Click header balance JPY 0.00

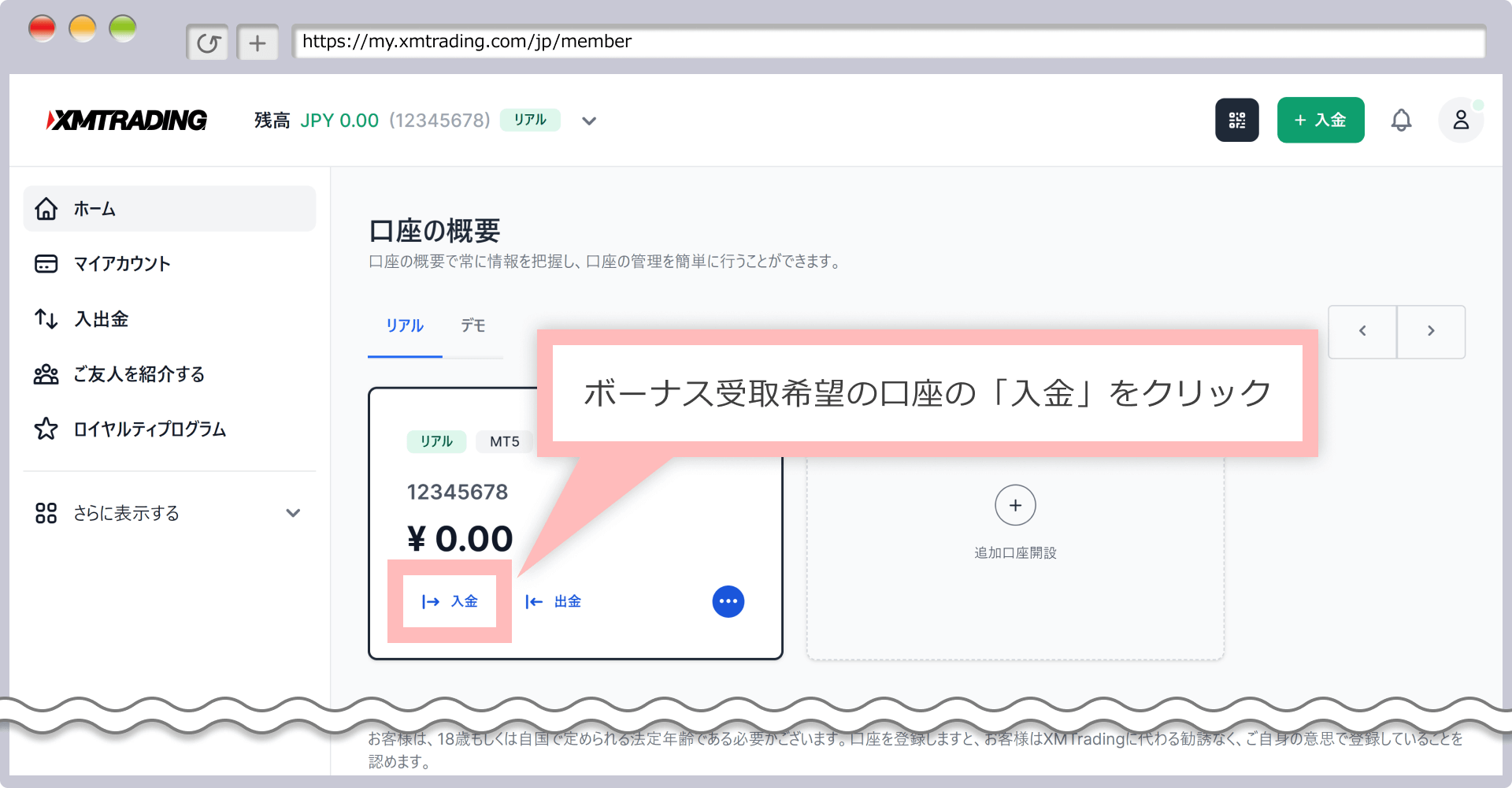coord(339,120)
